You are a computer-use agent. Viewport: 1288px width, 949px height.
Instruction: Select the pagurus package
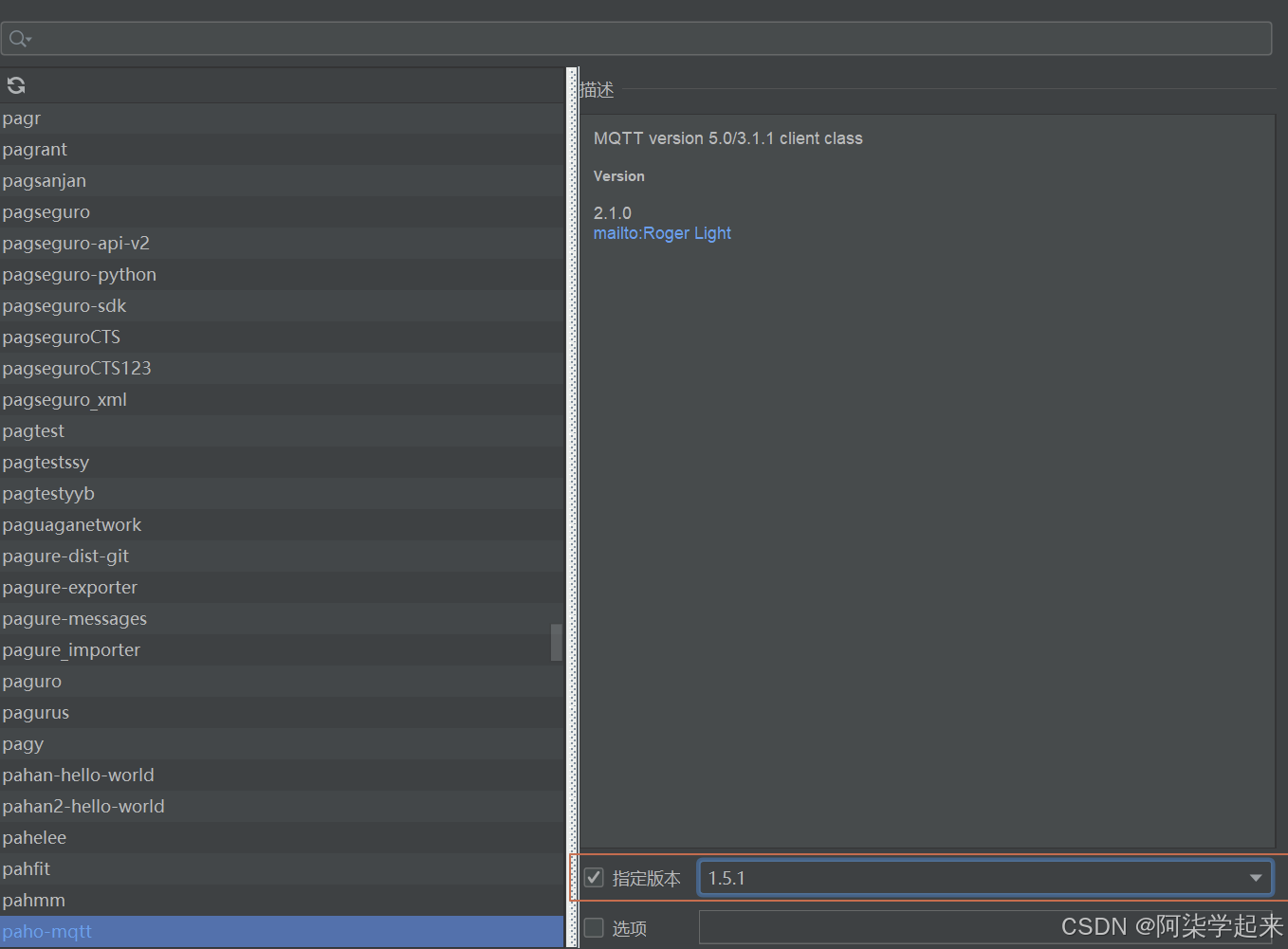tap(282, 712)
